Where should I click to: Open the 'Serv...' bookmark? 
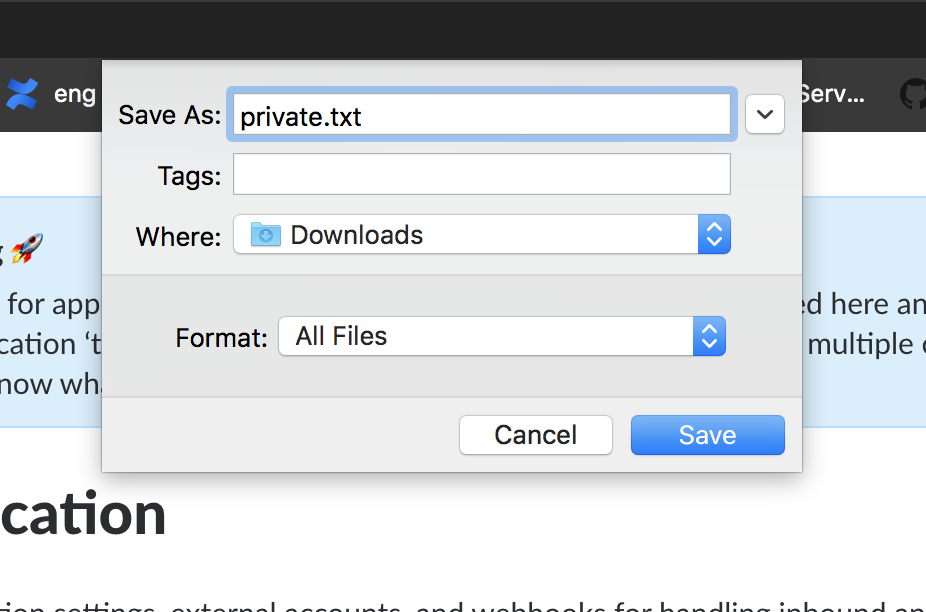tap(832, 95)
